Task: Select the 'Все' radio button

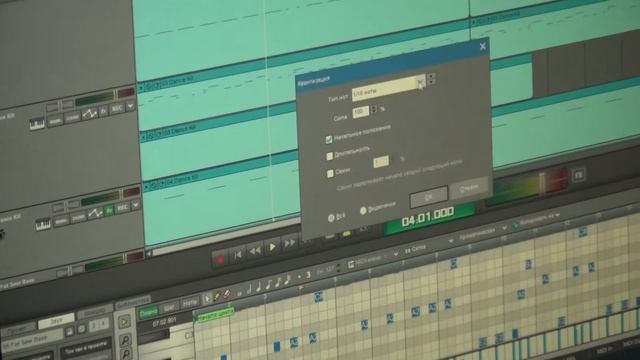Action: pos(331,218)
